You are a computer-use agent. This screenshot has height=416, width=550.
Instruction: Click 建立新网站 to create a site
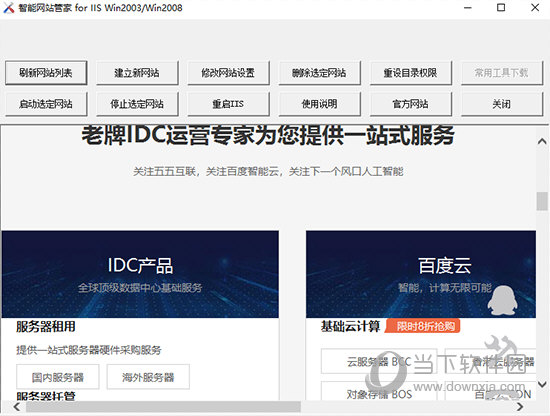(137, 73)
